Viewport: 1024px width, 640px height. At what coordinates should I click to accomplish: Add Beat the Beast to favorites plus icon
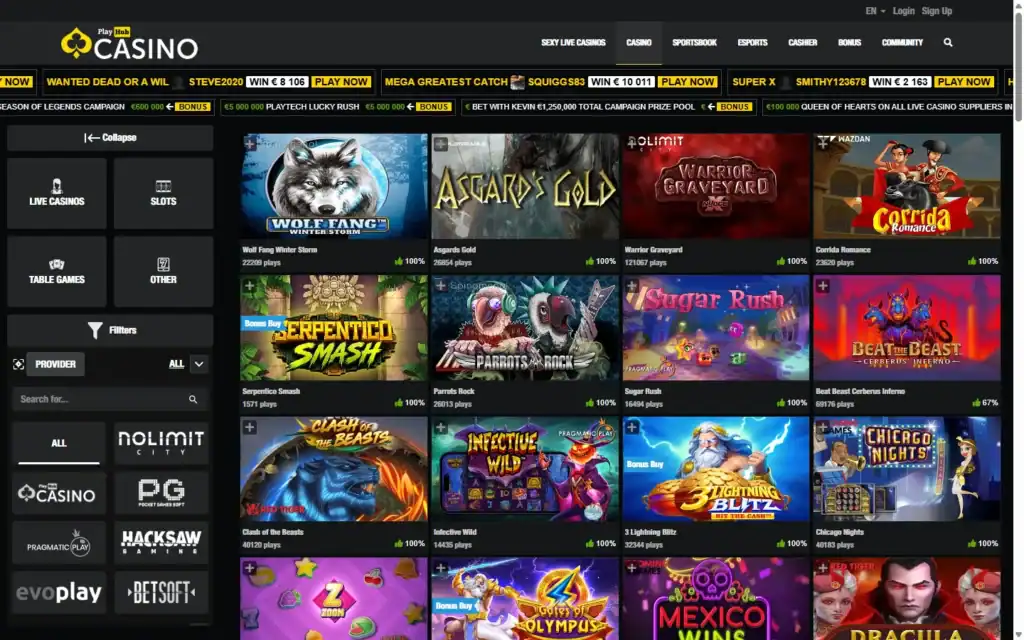[x=823, y=285]
